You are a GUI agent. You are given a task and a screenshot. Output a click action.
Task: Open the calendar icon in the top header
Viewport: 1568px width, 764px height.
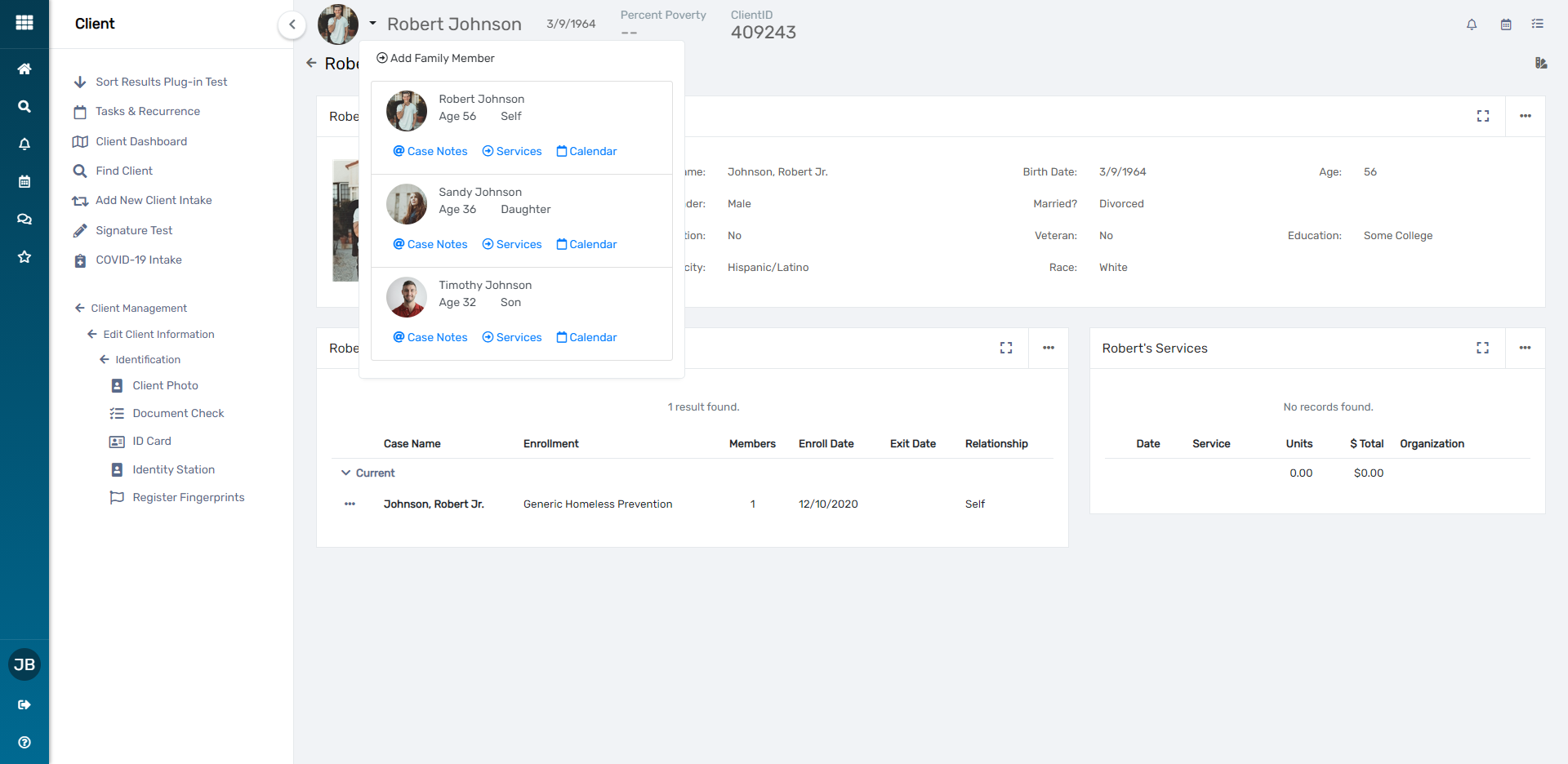(1505, 24)
